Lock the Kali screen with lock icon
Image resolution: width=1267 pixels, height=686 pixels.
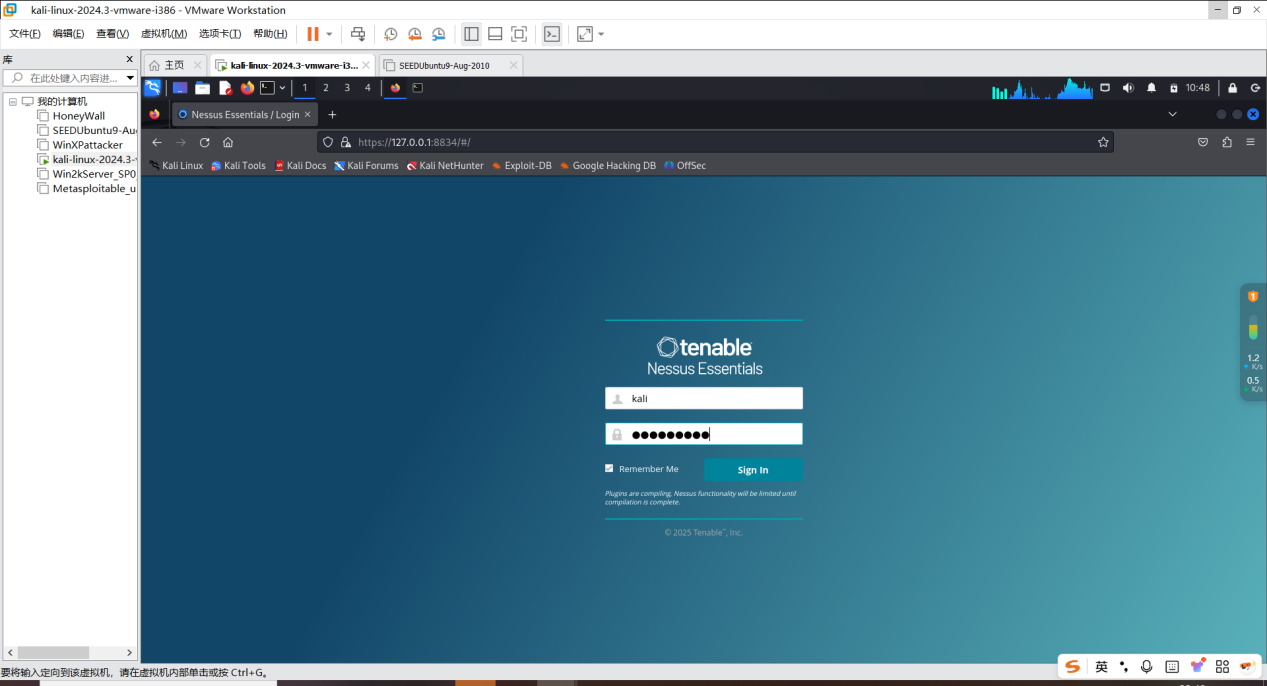tap(1232, 88)
